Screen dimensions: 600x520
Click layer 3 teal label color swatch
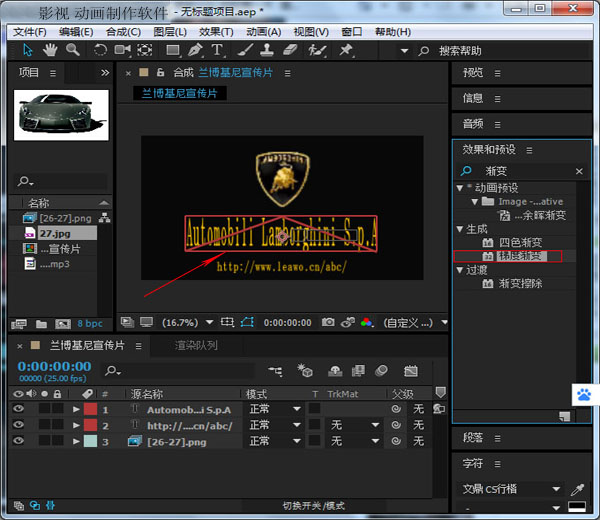90,441
